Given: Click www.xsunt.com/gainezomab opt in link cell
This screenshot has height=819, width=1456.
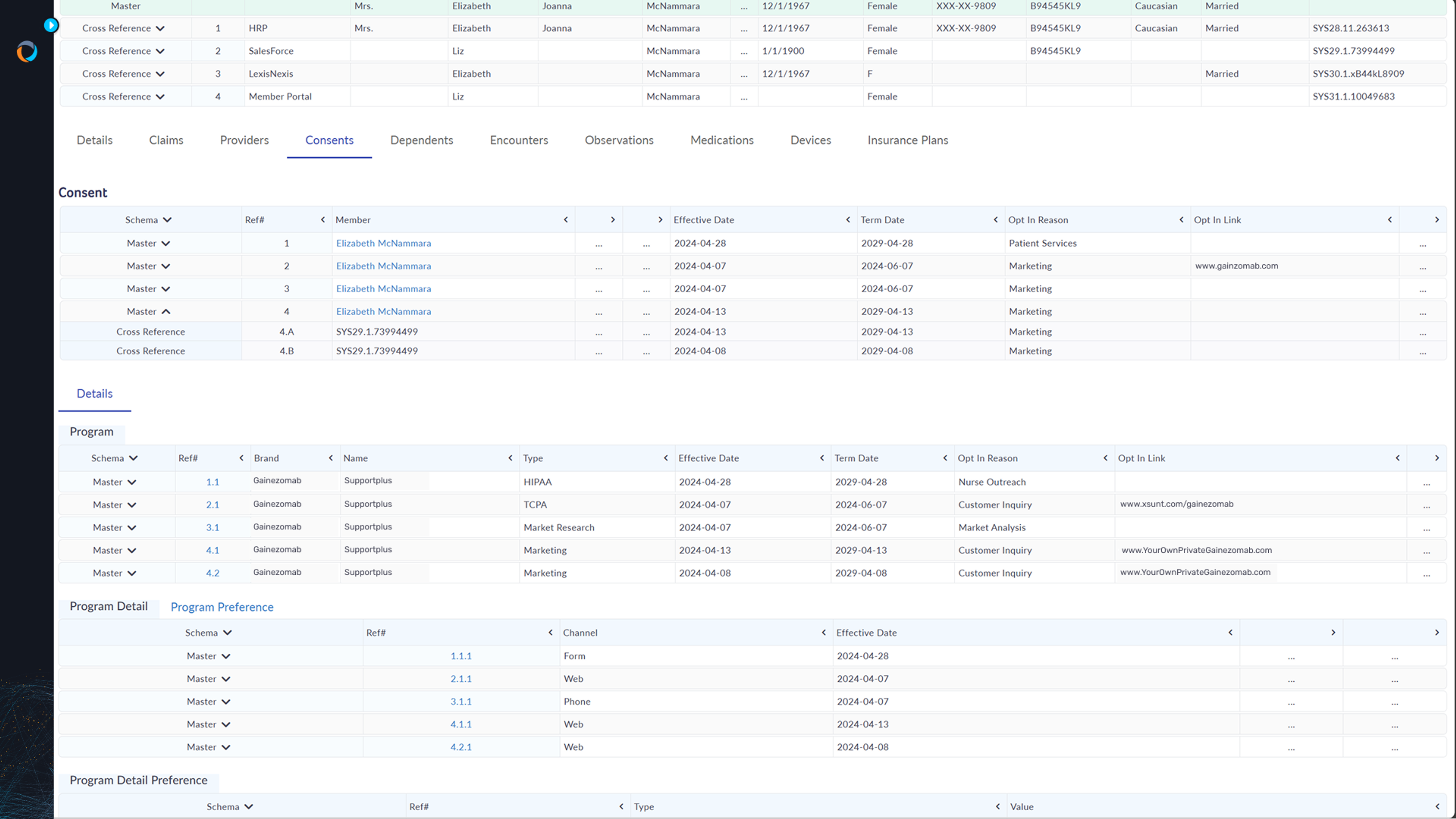Looking at the screenshot, I should point(1177,504).
